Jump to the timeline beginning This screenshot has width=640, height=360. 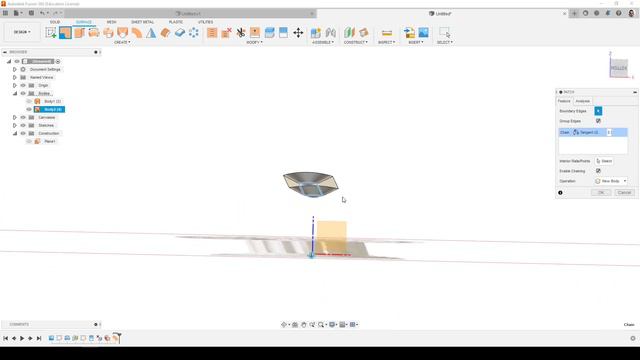tap(5, 338)
